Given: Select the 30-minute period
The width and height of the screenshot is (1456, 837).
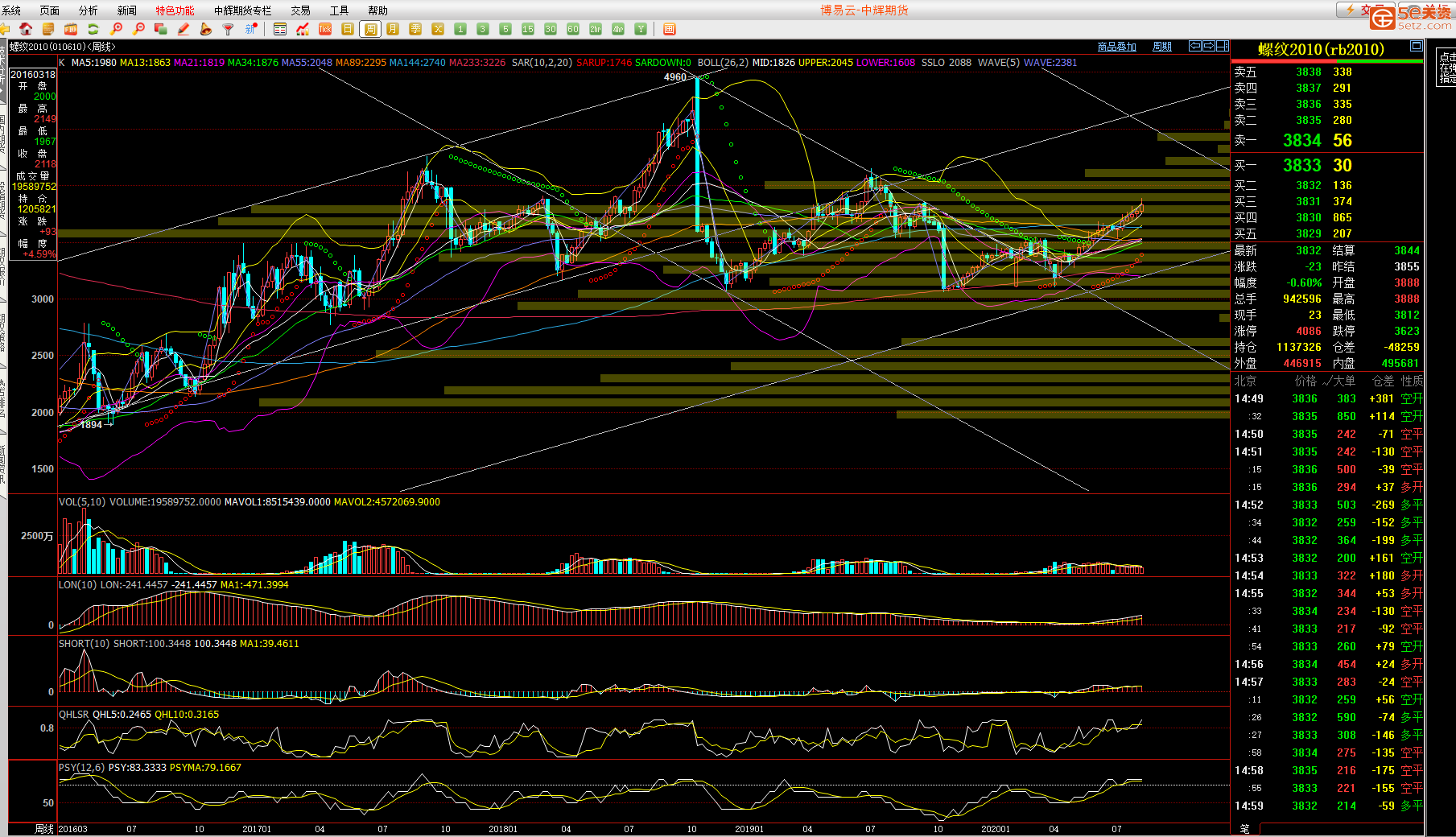Looking at the screenshot, I should click(551, 29).
